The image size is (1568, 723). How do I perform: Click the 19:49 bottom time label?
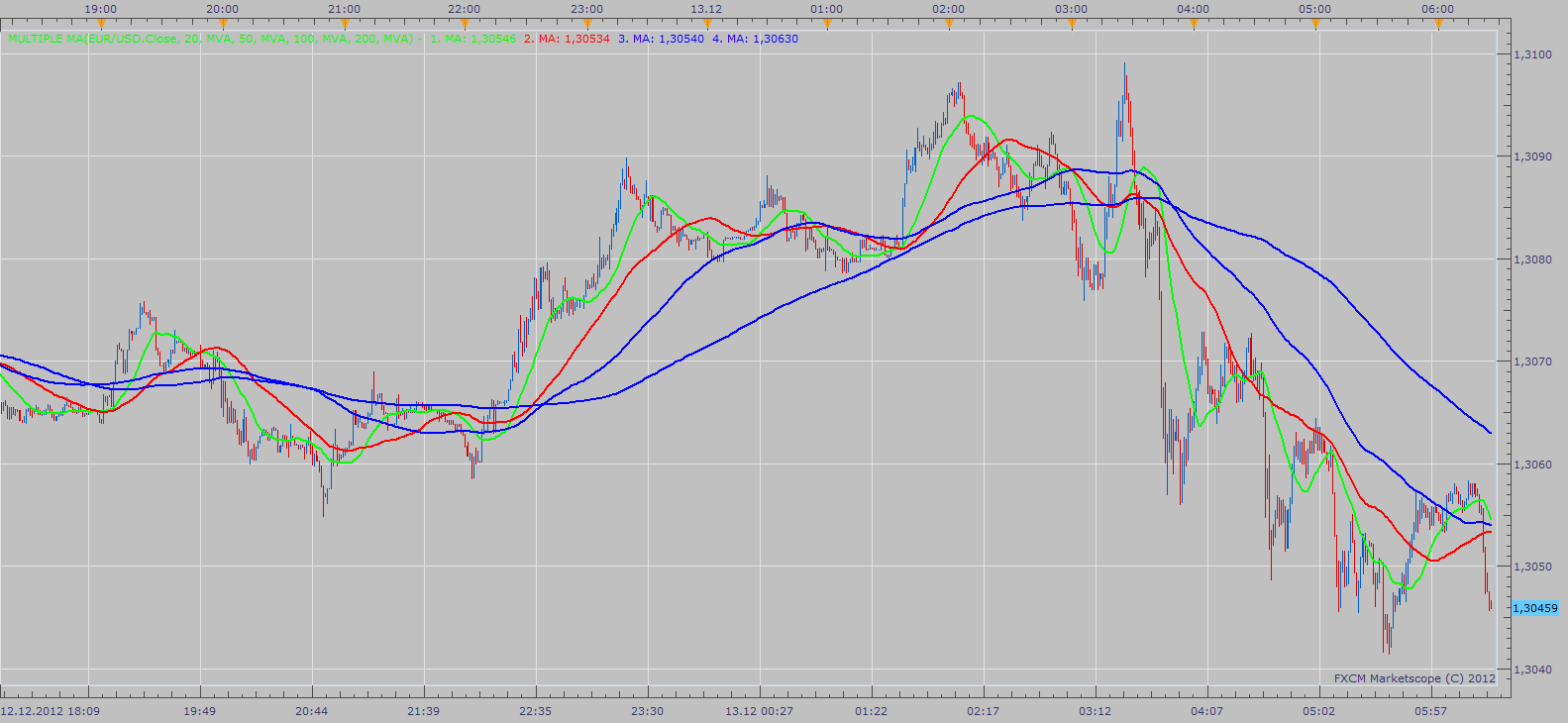tap(200, 711)
